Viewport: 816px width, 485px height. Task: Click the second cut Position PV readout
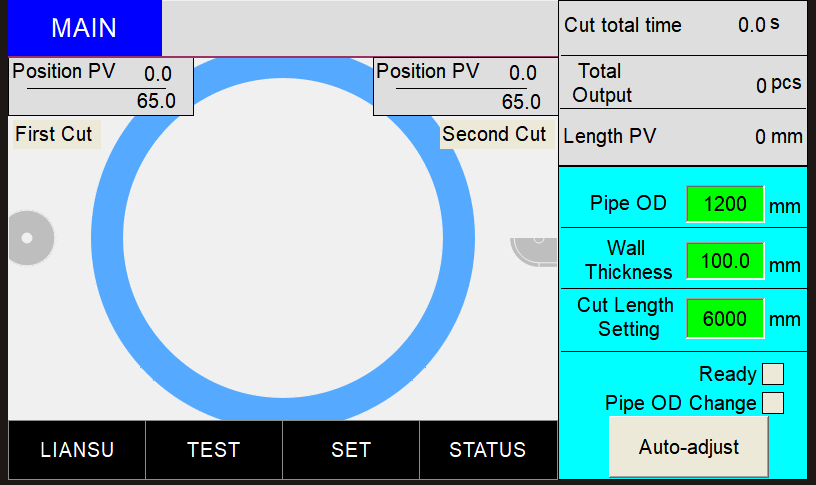coord(465,86)
